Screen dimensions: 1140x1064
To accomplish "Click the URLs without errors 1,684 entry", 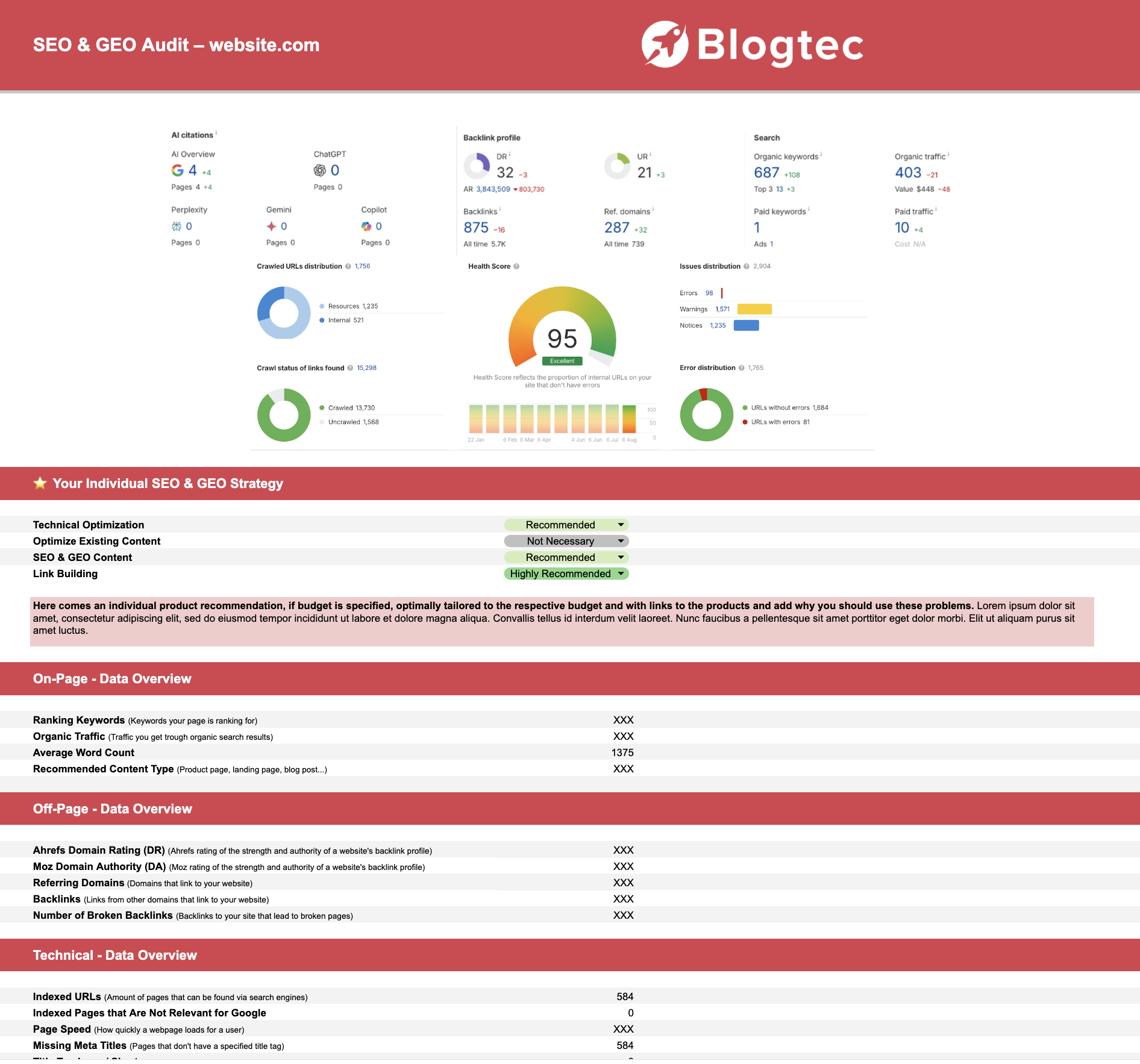I will coord(786,408).
